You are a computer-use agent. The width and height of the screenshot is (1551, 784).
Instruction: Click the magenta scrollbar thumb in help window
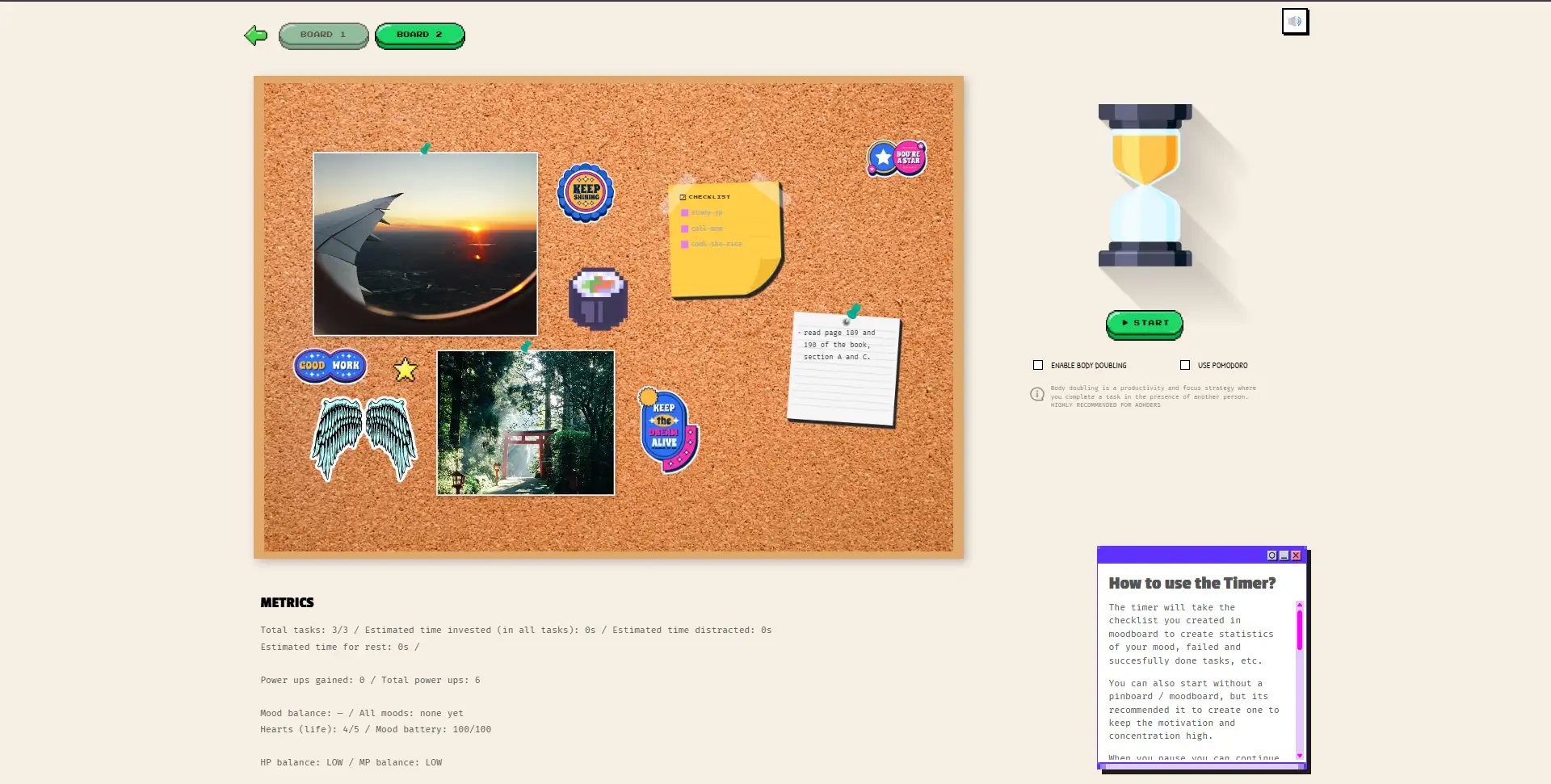point(1300,630)
